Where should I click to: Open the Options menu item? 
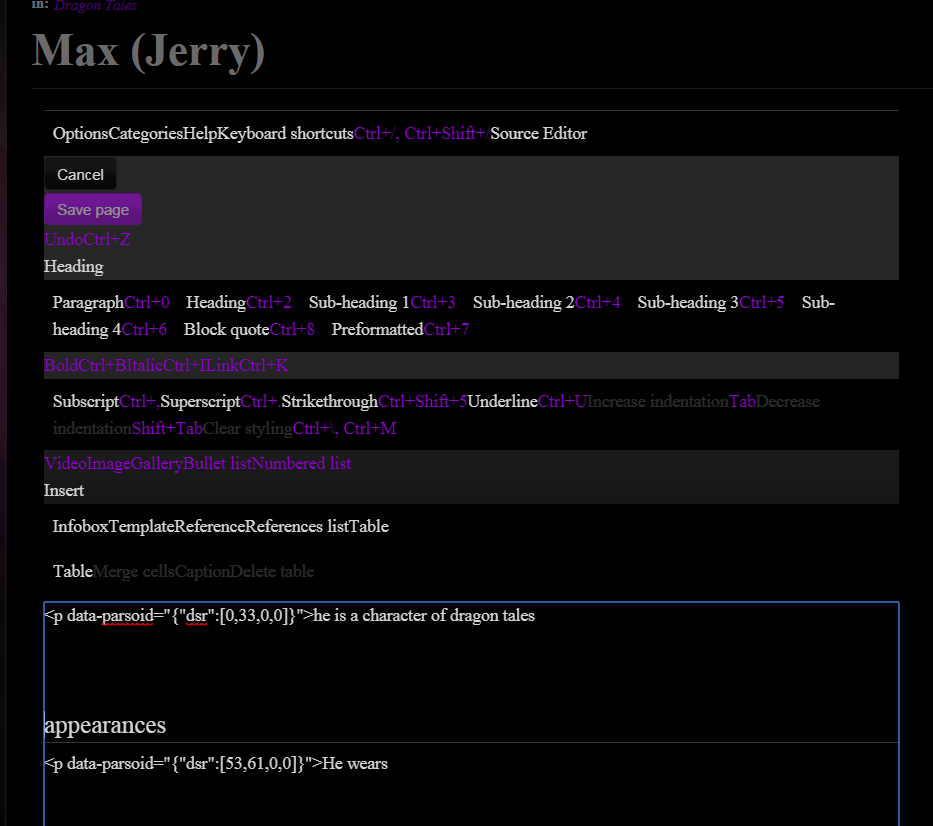coord(80,134)
